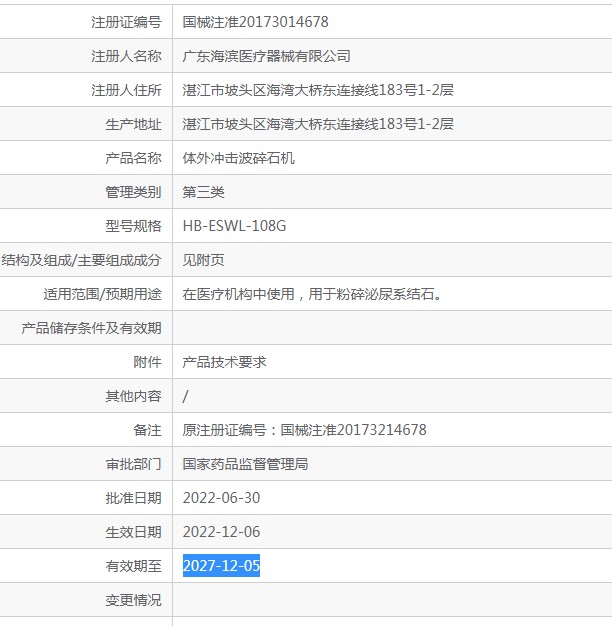Click the remark text containing 原注册证编号
Viewport: 612px width, 626px height.
(x=304, y=430)
